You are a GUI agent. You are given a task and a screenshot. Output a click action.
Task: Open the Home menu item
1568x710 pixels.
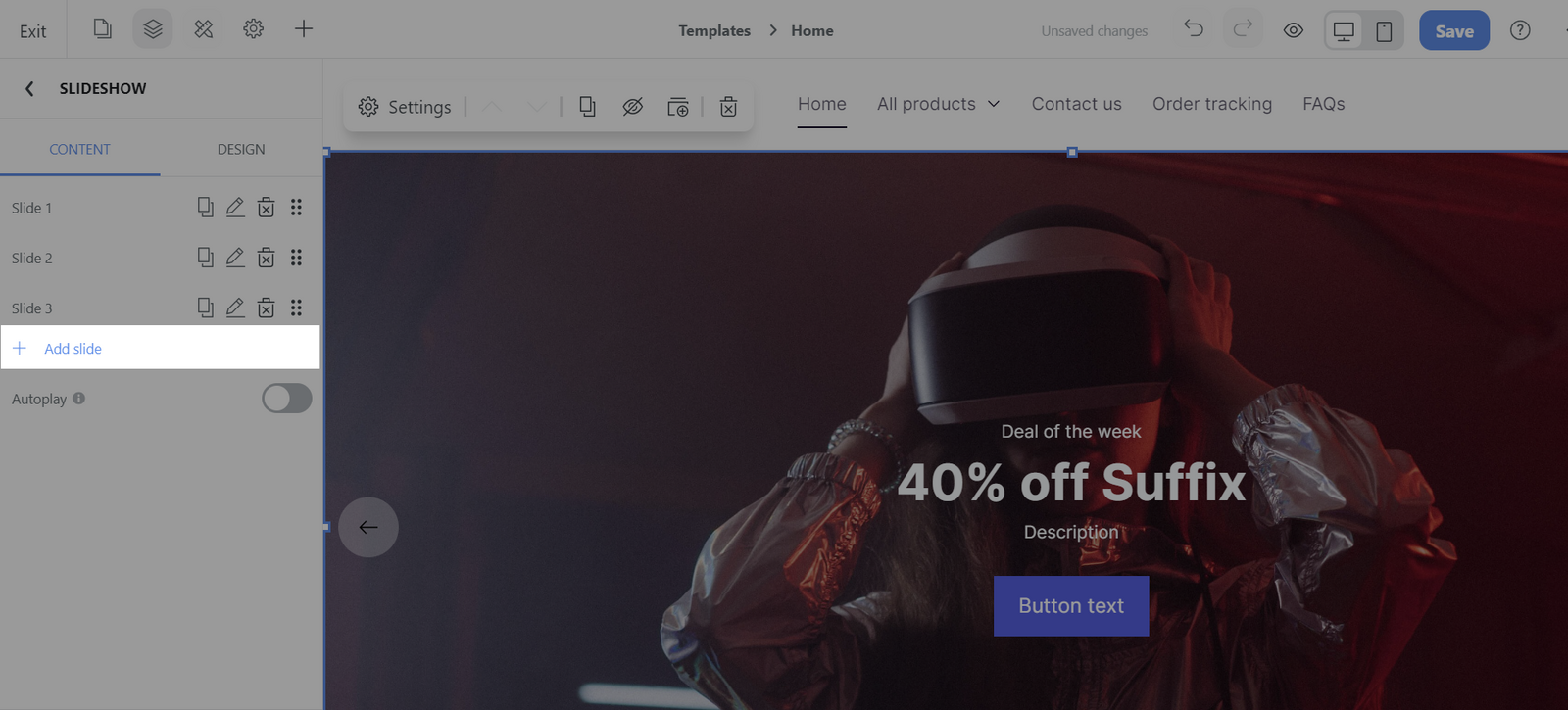pos(822,104)
